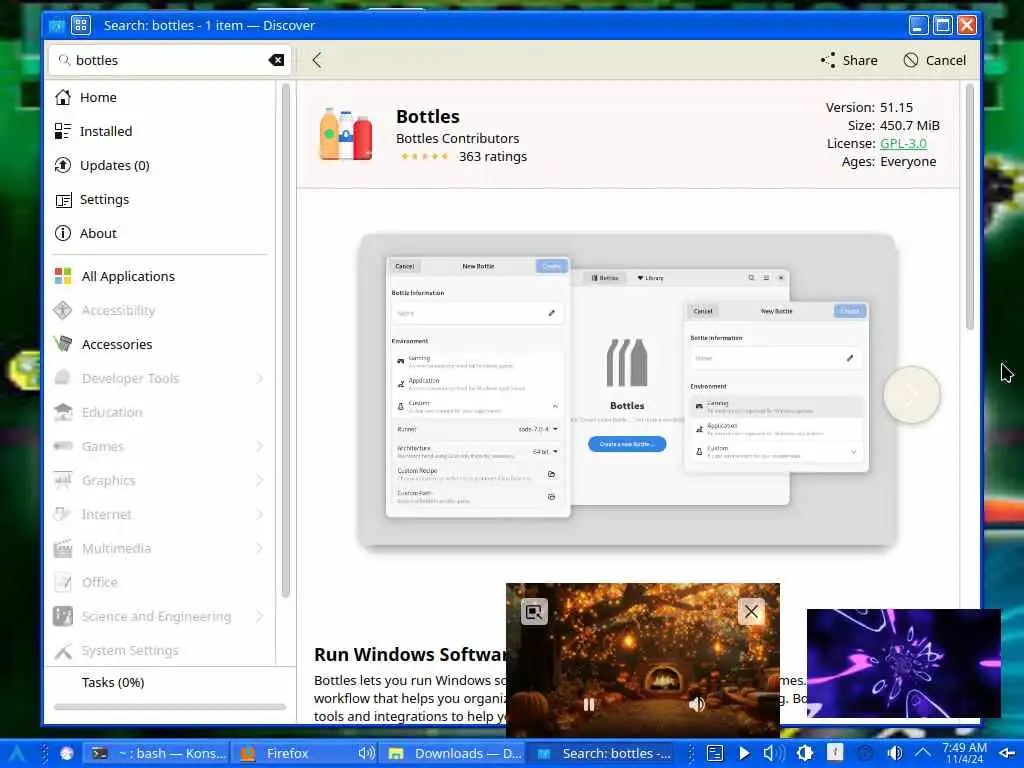The width and height of the screenshot is (1024, 768).
Task: Click the sidebar vertical scrollbar
Action: click(x=285, y=340)
